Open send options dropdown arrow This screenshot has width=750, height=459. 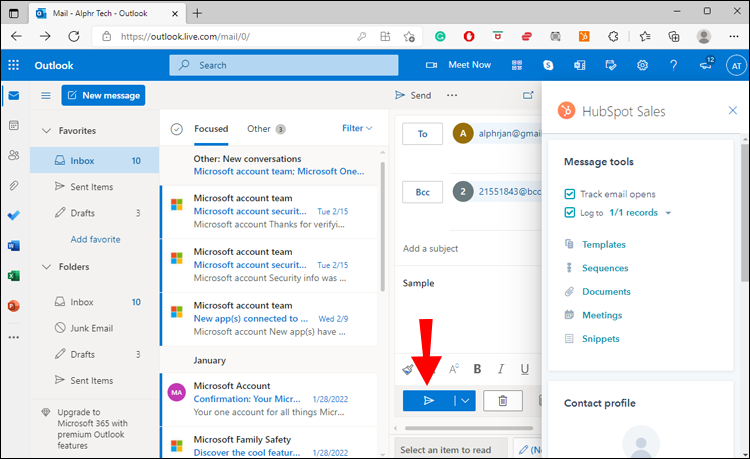click(x=465, y=401)
